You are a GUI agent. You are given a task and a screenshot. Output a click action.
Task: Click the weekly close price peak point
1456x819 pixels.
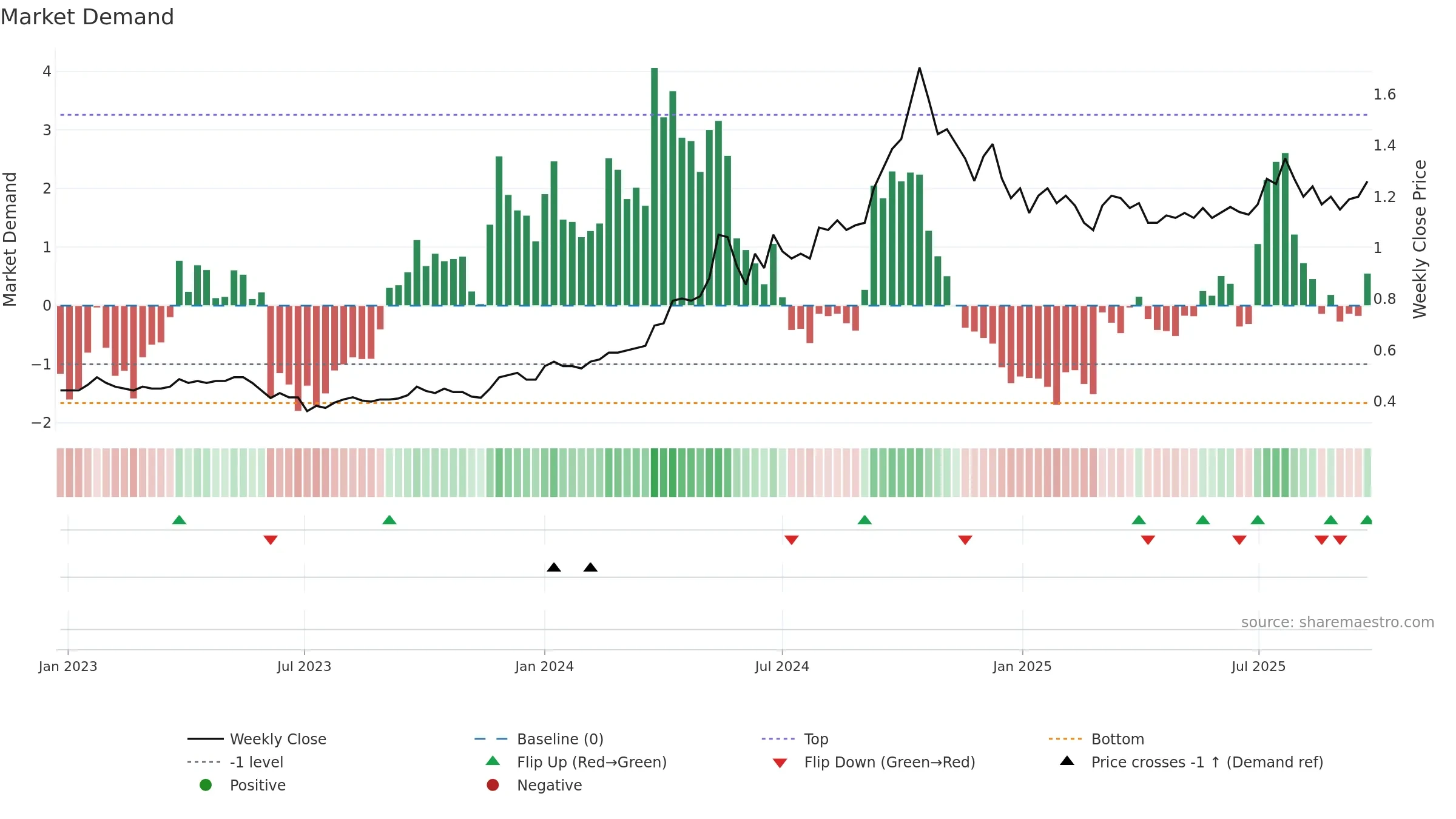pyautogui.click(x=920, y=68)
